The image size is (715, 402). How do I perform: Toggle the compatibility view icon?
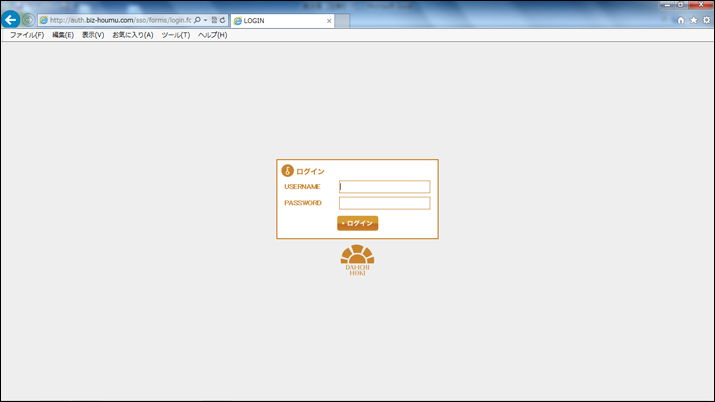click(214, 20)
